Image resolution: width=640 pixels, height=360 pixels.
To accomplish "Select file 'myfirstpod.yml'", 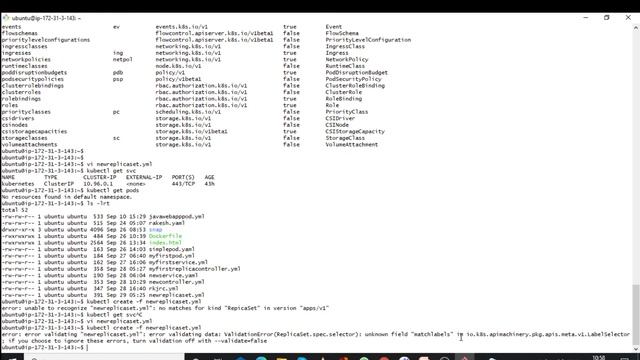I will [172, 256].
